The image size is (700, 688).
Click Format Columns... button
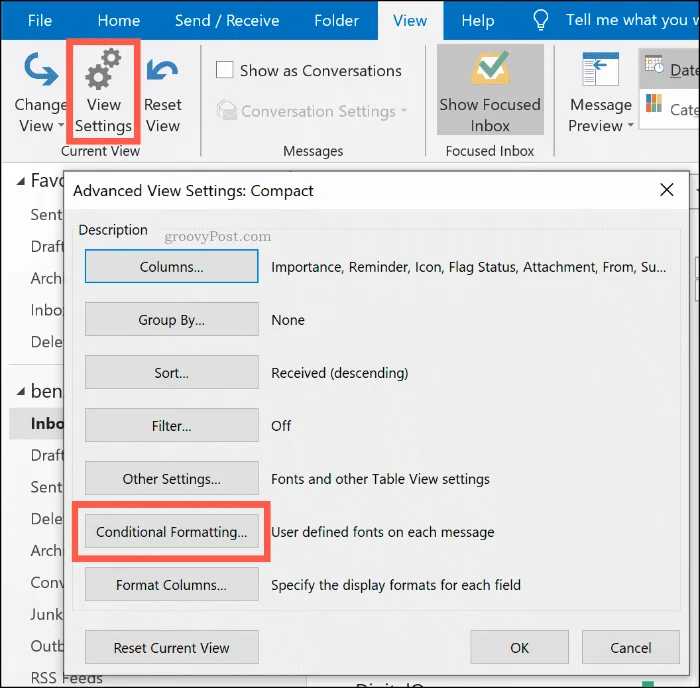coord(171,584)
